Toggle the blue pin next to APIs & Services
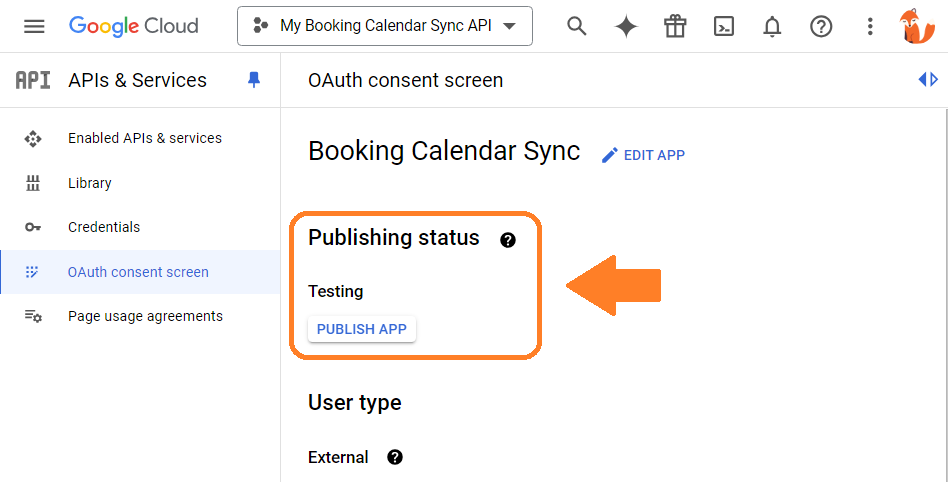 point(254,80)
